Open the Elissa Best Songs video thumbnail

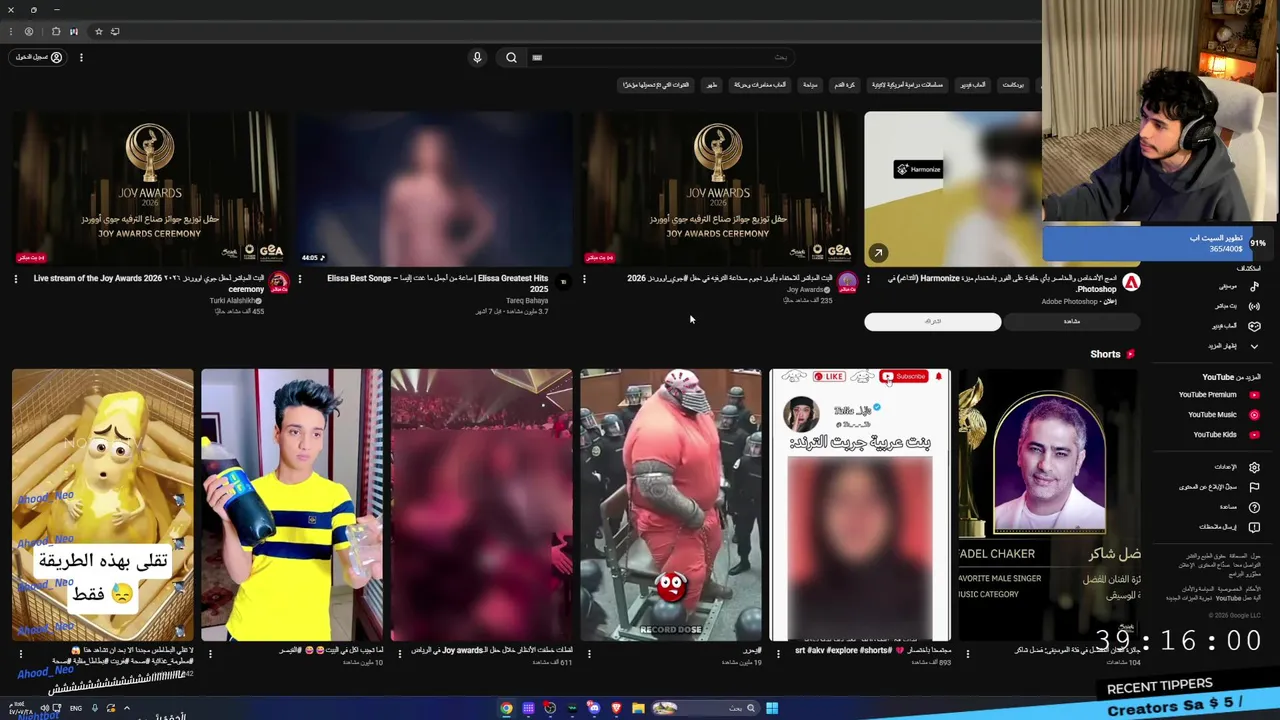434,188
